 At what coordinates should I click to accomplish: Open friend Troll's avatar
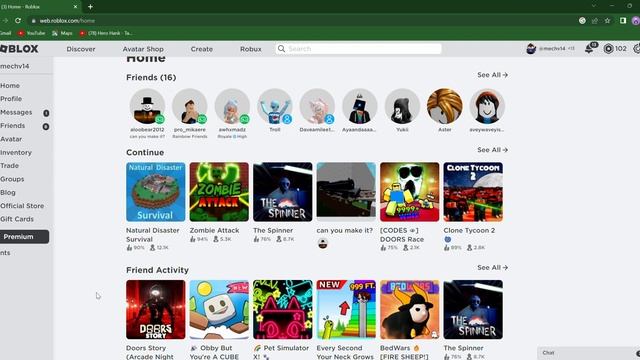click(275, 107)
